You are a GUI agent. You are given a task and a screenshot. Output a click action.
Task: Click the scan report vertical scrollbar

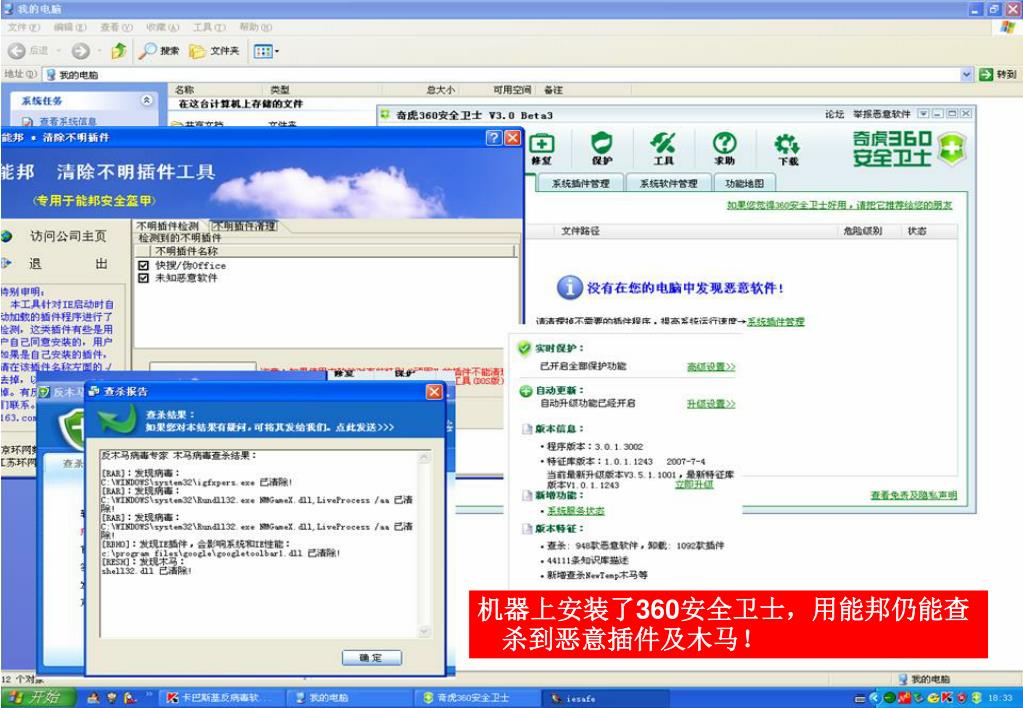pyautogui.click(x=425, y=543)
